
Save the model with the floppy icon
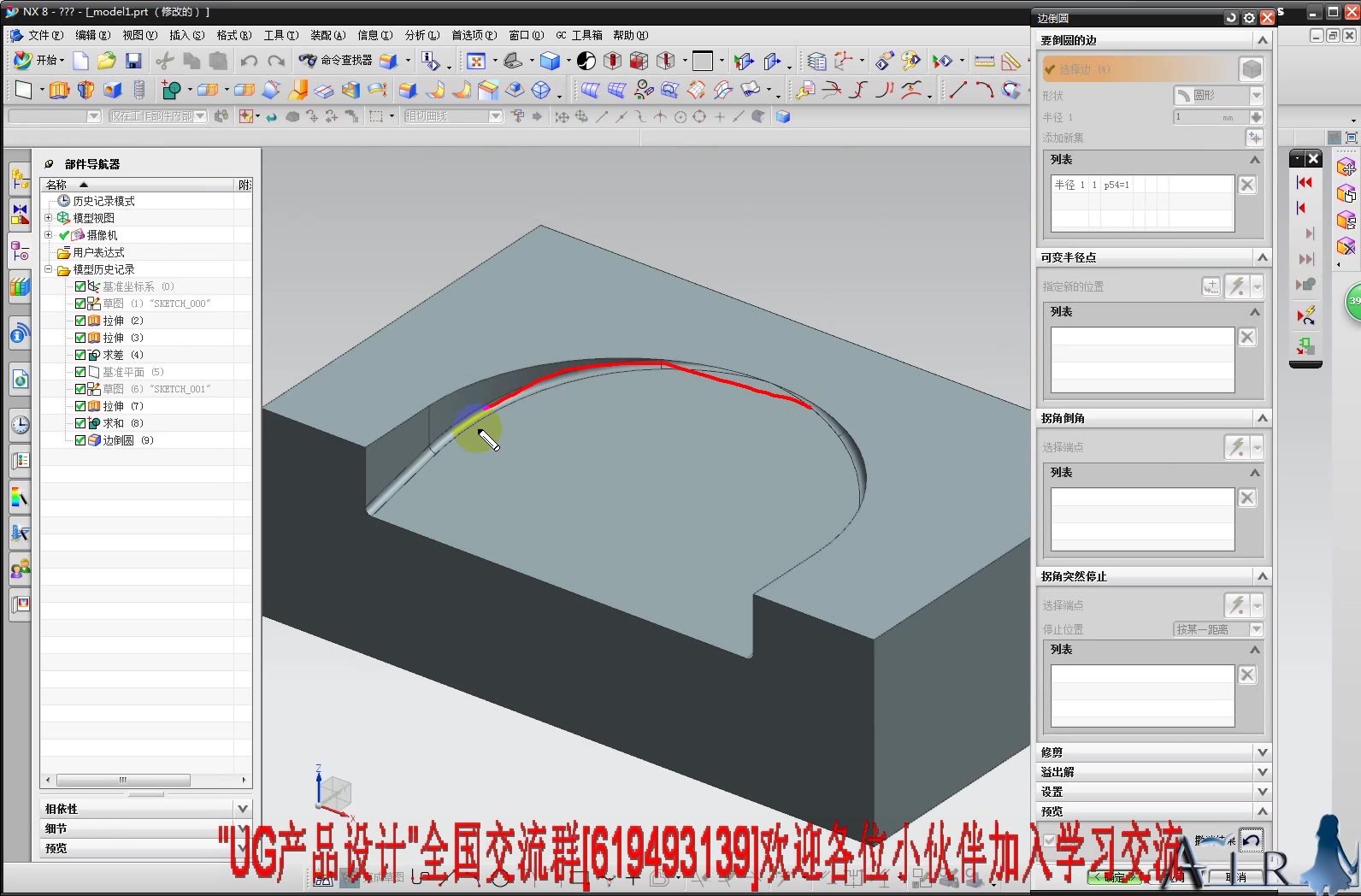tap(133, 61)
